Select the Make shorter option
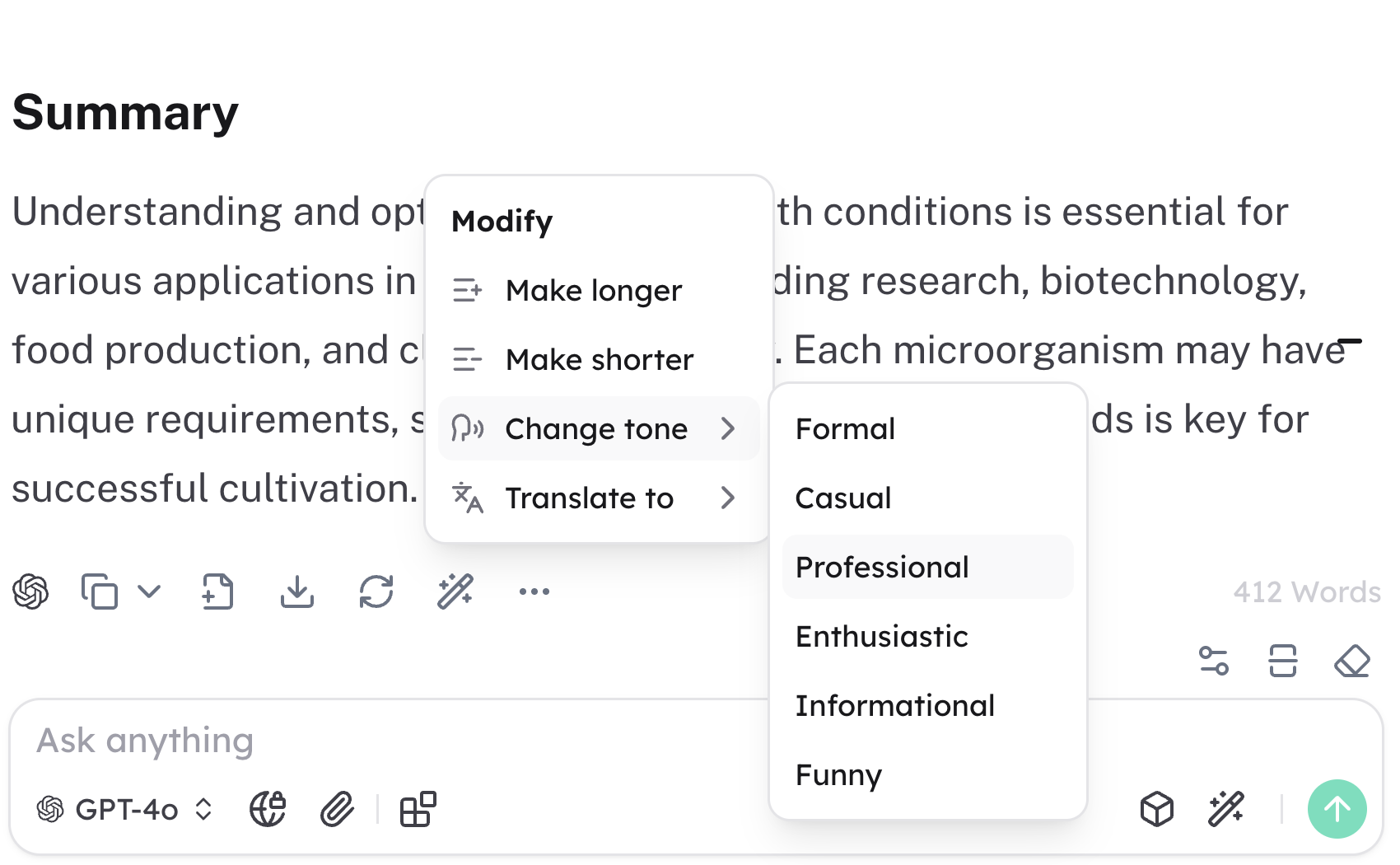Viewport: 1400px width, 865px height. click(x=599, y=360)
